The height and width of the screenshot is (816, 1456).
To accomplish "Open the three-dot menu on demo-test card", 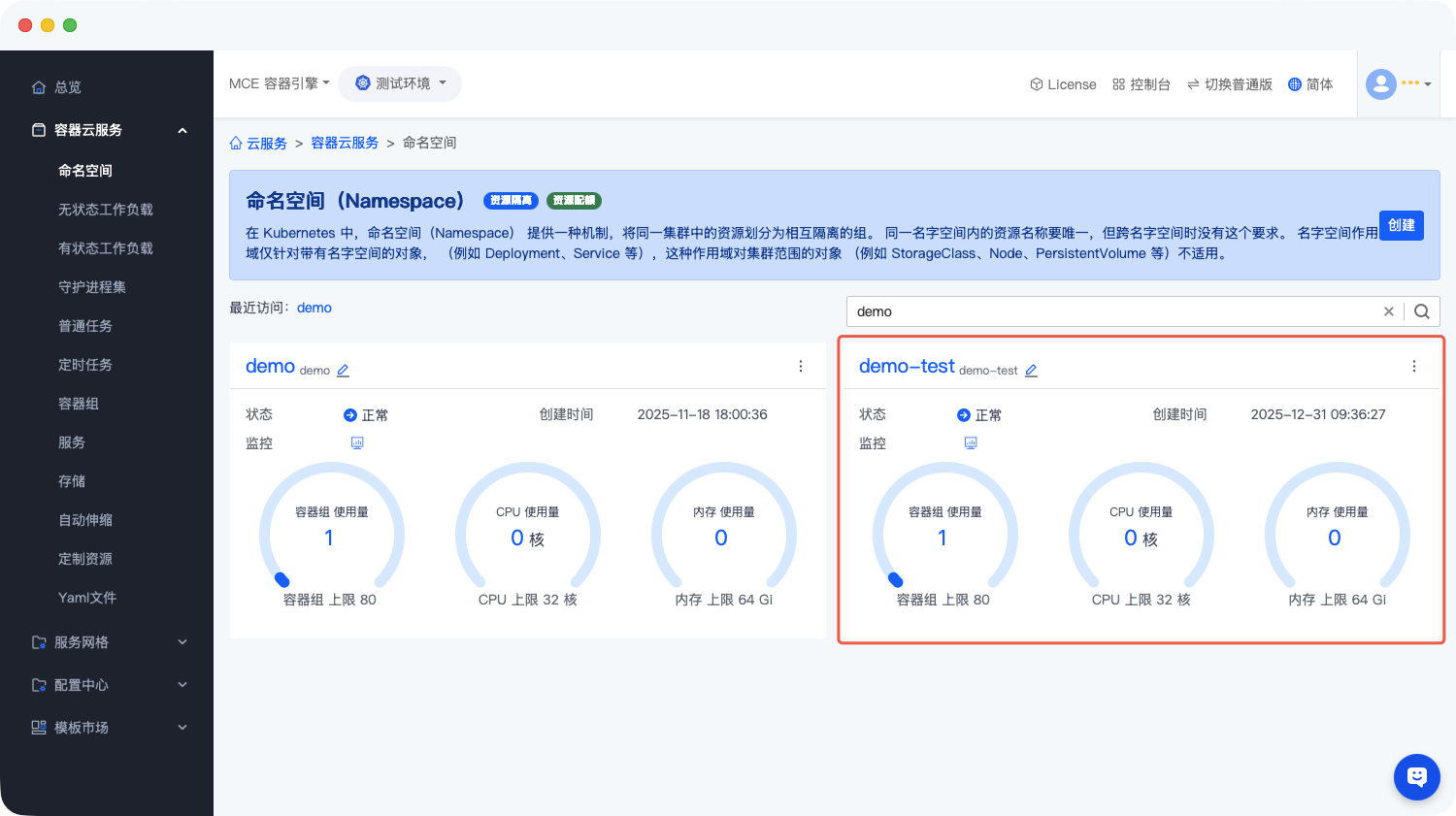I will point(1414,366).
